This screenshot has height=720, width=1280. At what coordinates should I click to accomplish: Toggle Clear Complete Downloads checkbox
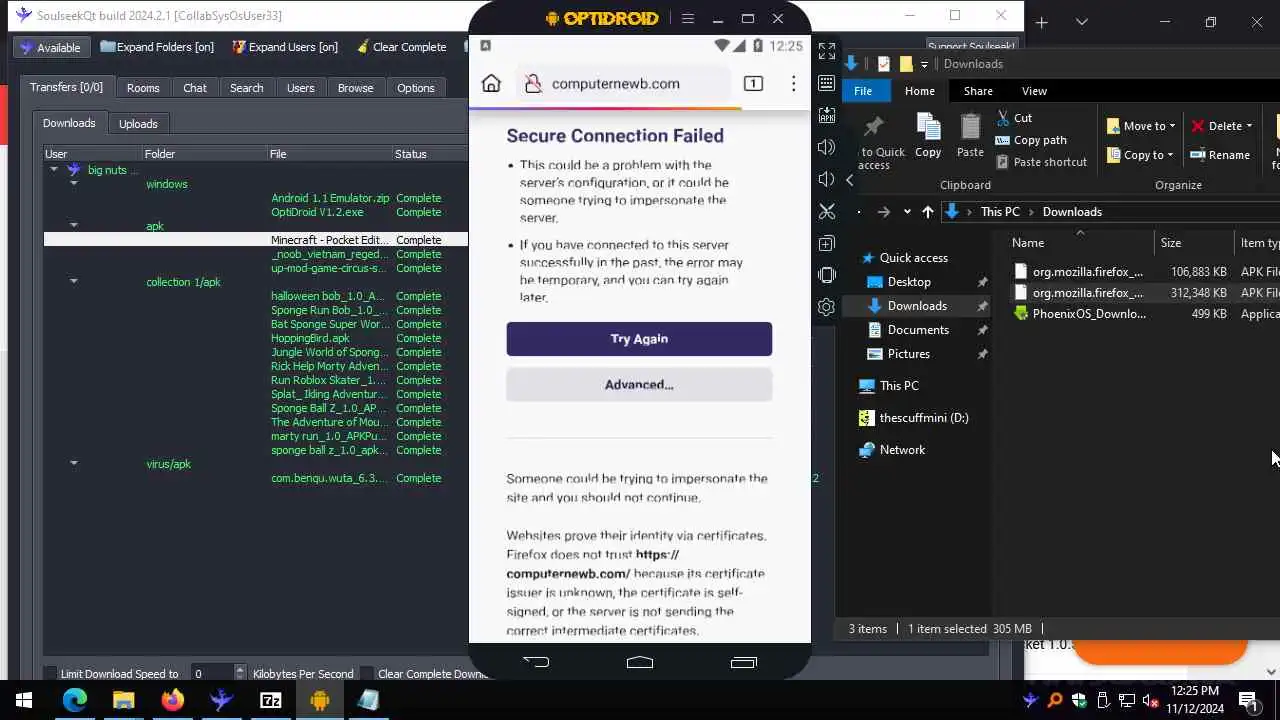[x=367, y=674]
